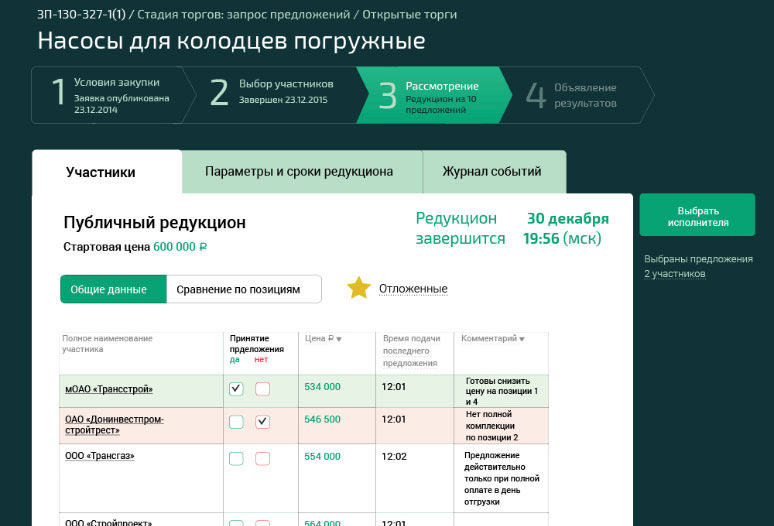774x526 pixels.
Task: Check the 'да' box for мОАО «Трансстрой»
Action: (x=236, y=388)
